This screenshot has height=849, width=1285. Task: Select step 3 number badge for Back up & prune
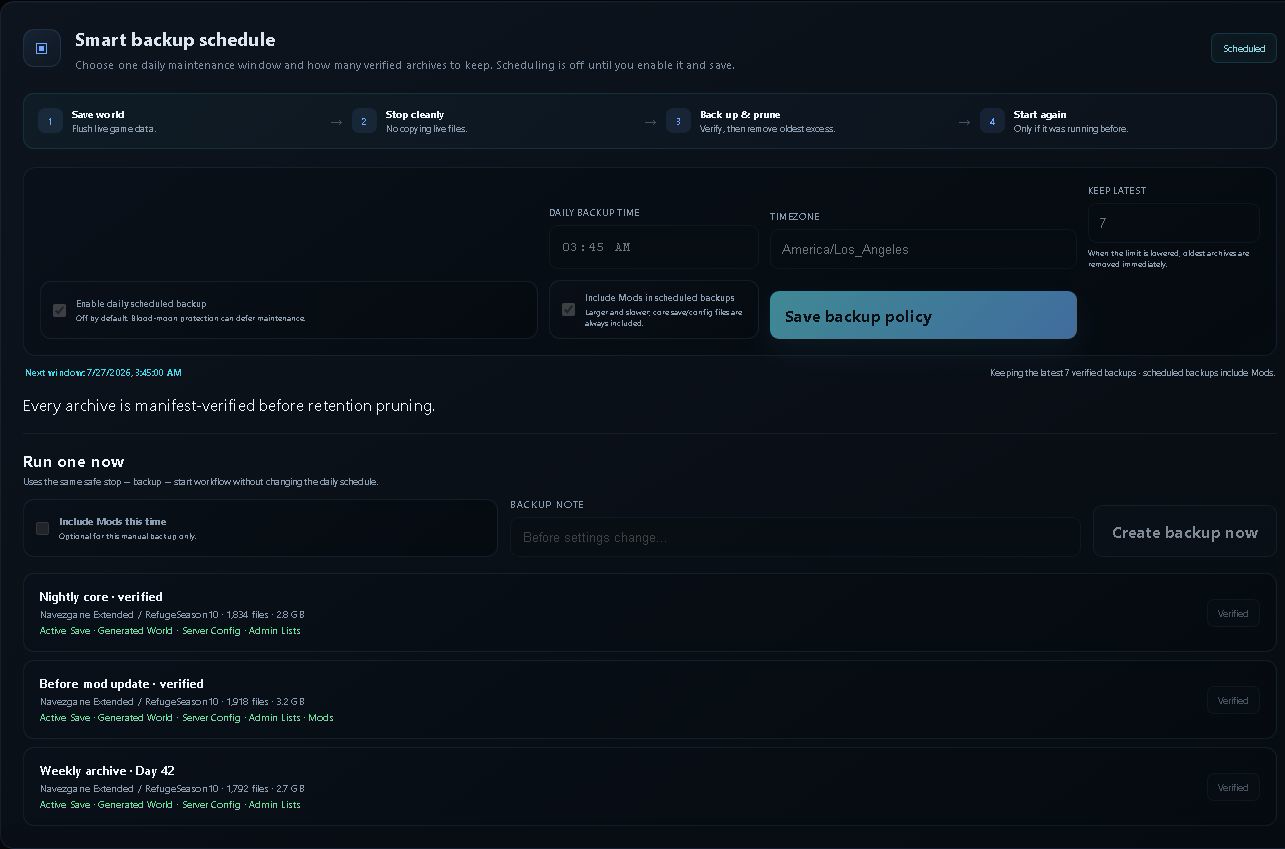coord(678,121)
